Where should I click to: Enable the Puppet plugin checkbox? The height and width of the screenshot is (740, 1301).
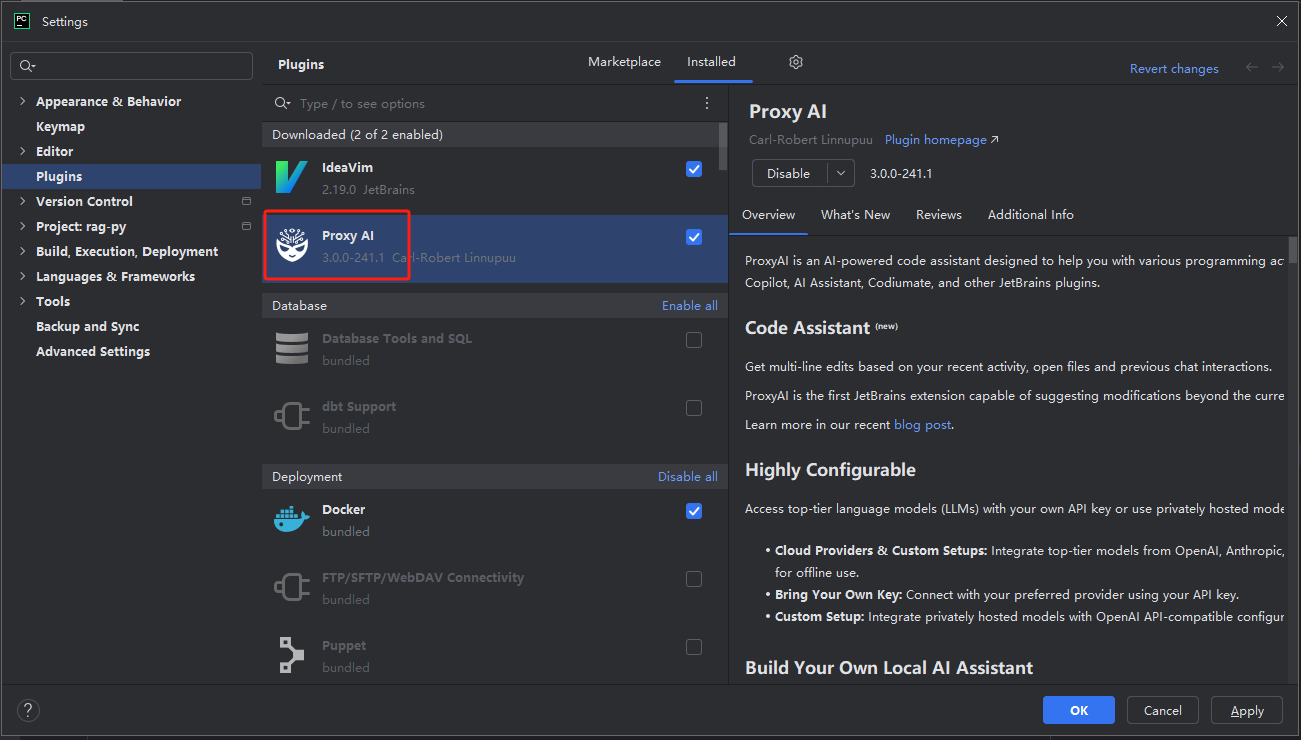[694, 647]
